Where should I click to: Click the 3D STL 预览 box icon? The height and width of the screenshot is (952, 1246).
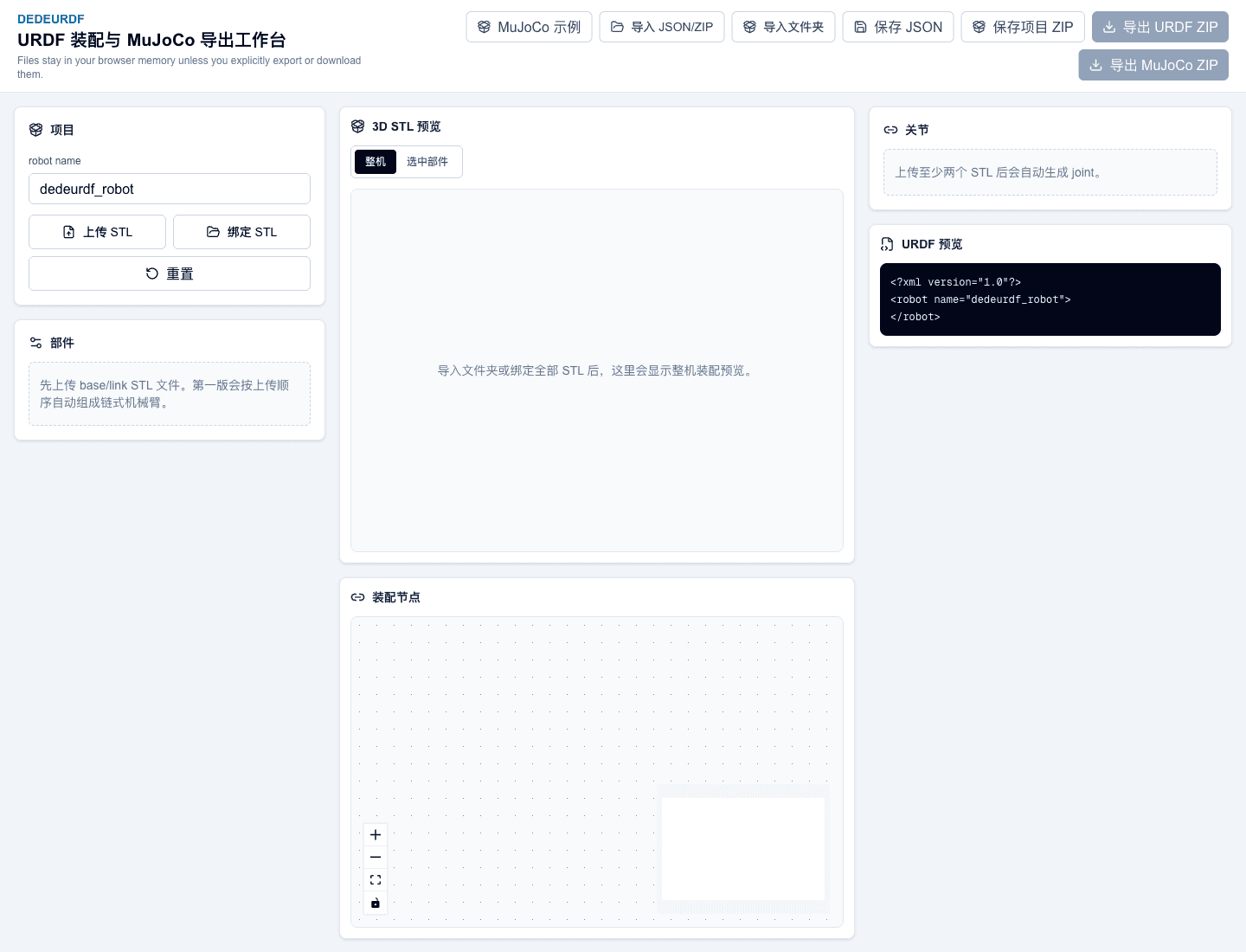pos(357,126)
